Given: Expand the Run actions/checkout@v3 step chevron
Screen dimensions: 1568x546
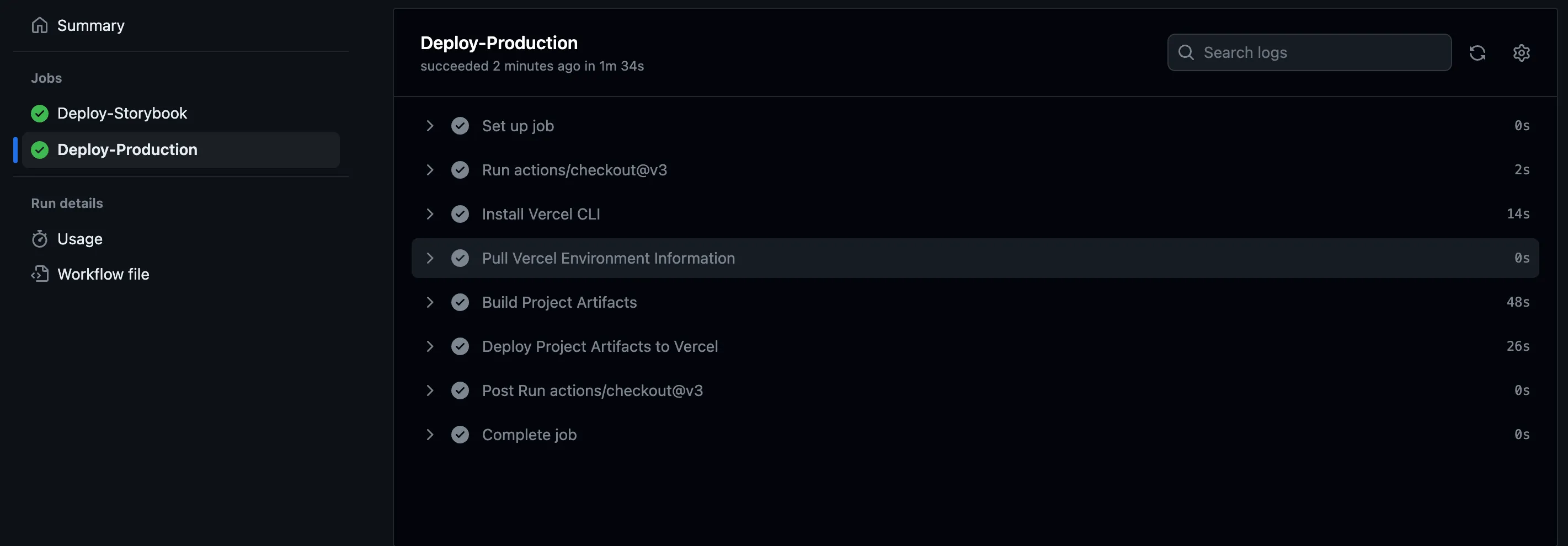Looking at the screenshot, I should 430,170.
